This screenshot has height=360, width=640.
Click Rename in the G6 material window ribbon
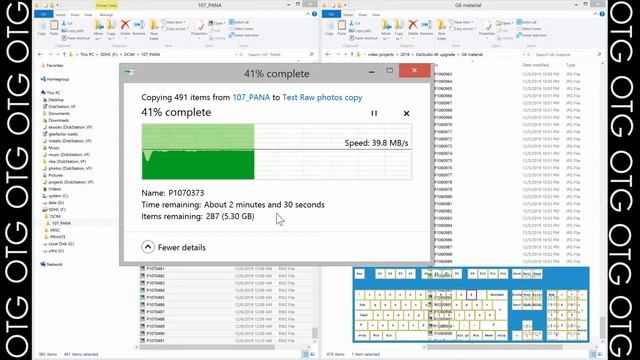pyautogui.click(x=427, y=27)
